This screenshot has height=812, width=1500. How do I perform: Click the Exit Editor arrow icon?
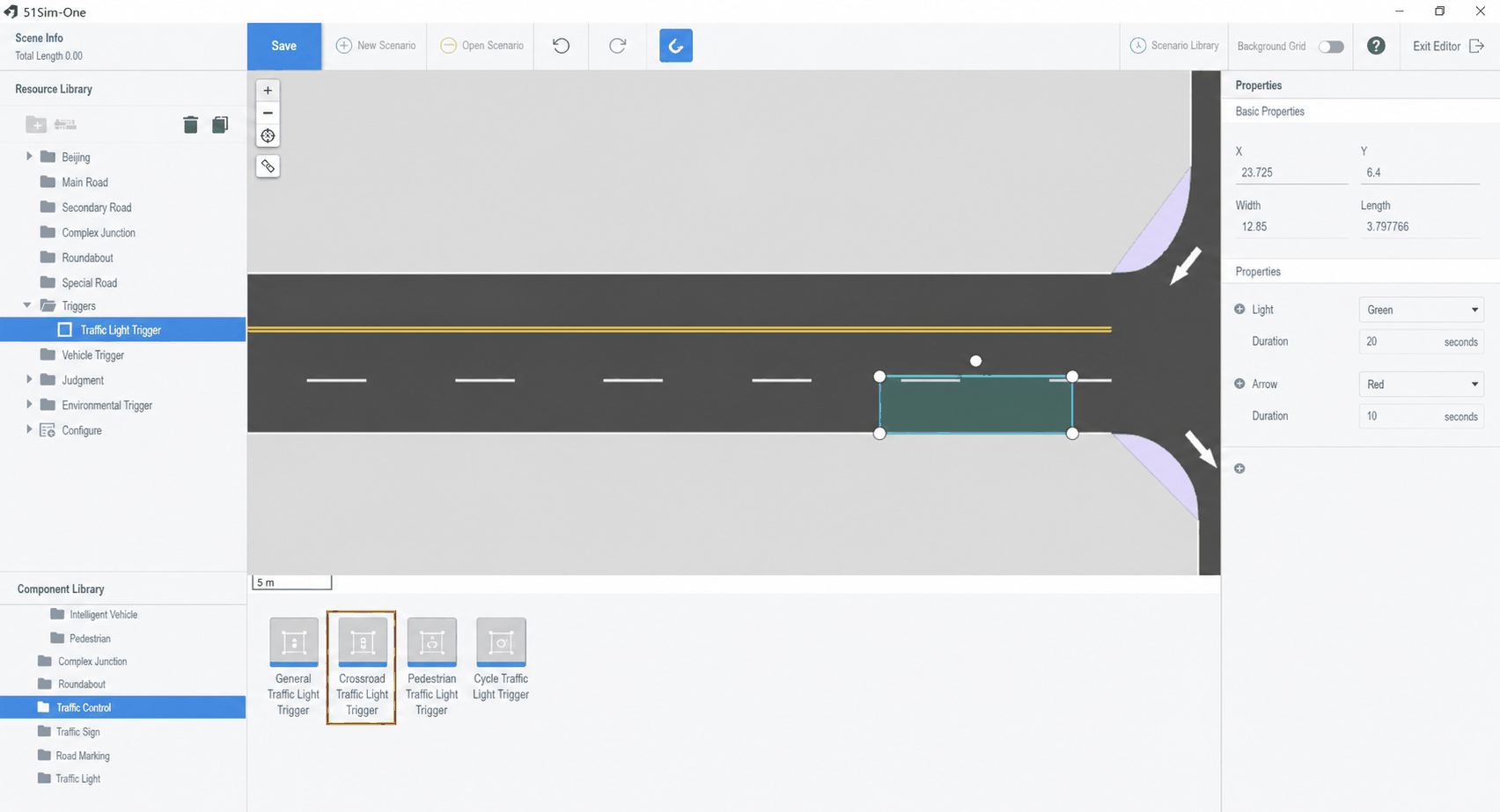click(x=1476, y=46)
